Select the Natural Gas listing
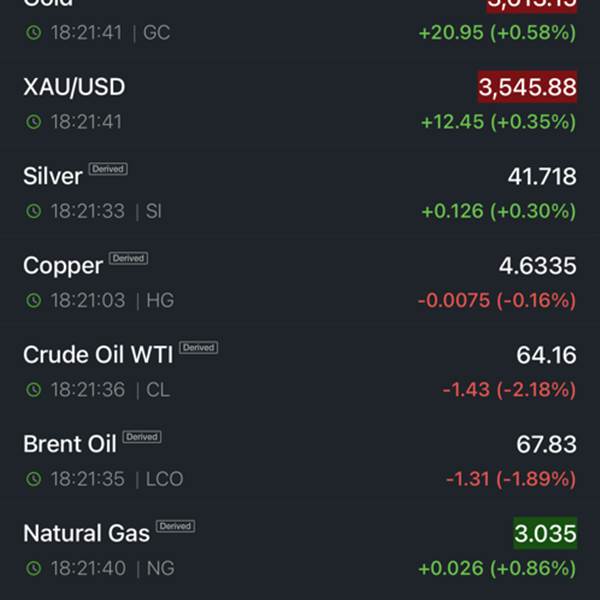The height and width of the screenshot is (600, 600). (x=300, y=551)
